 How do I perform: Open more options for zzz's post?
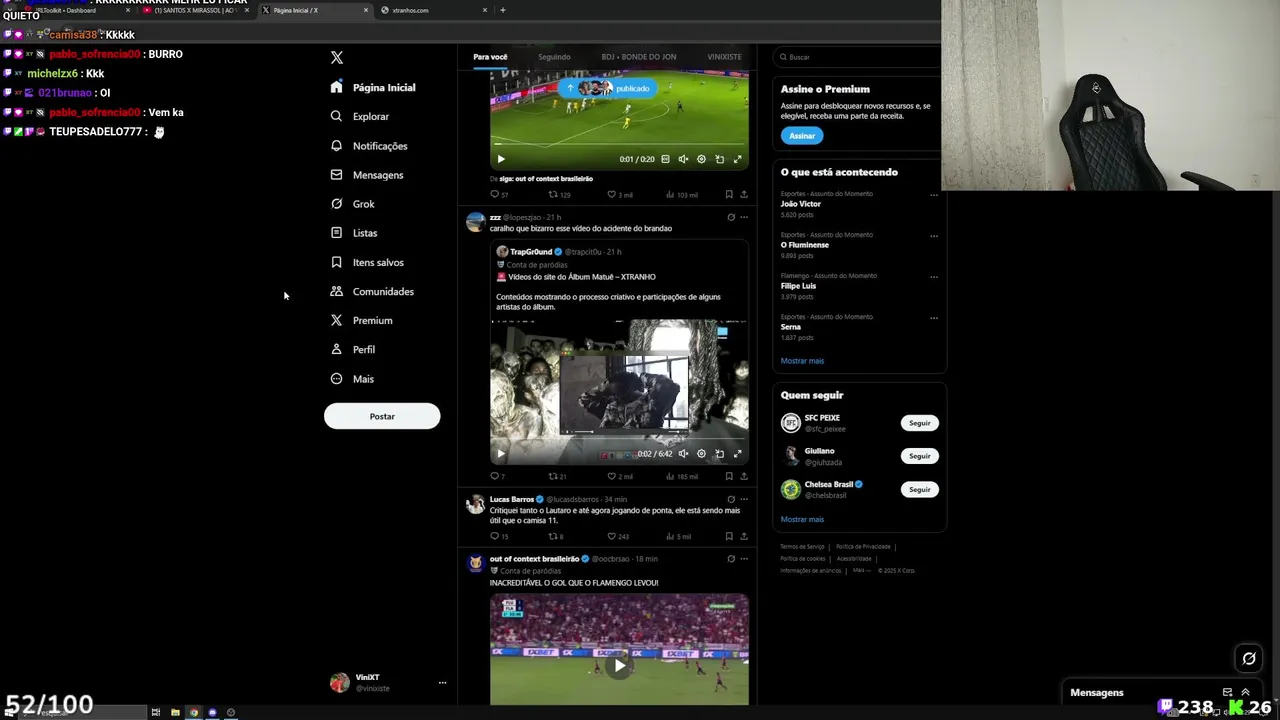tap(744, 217)
